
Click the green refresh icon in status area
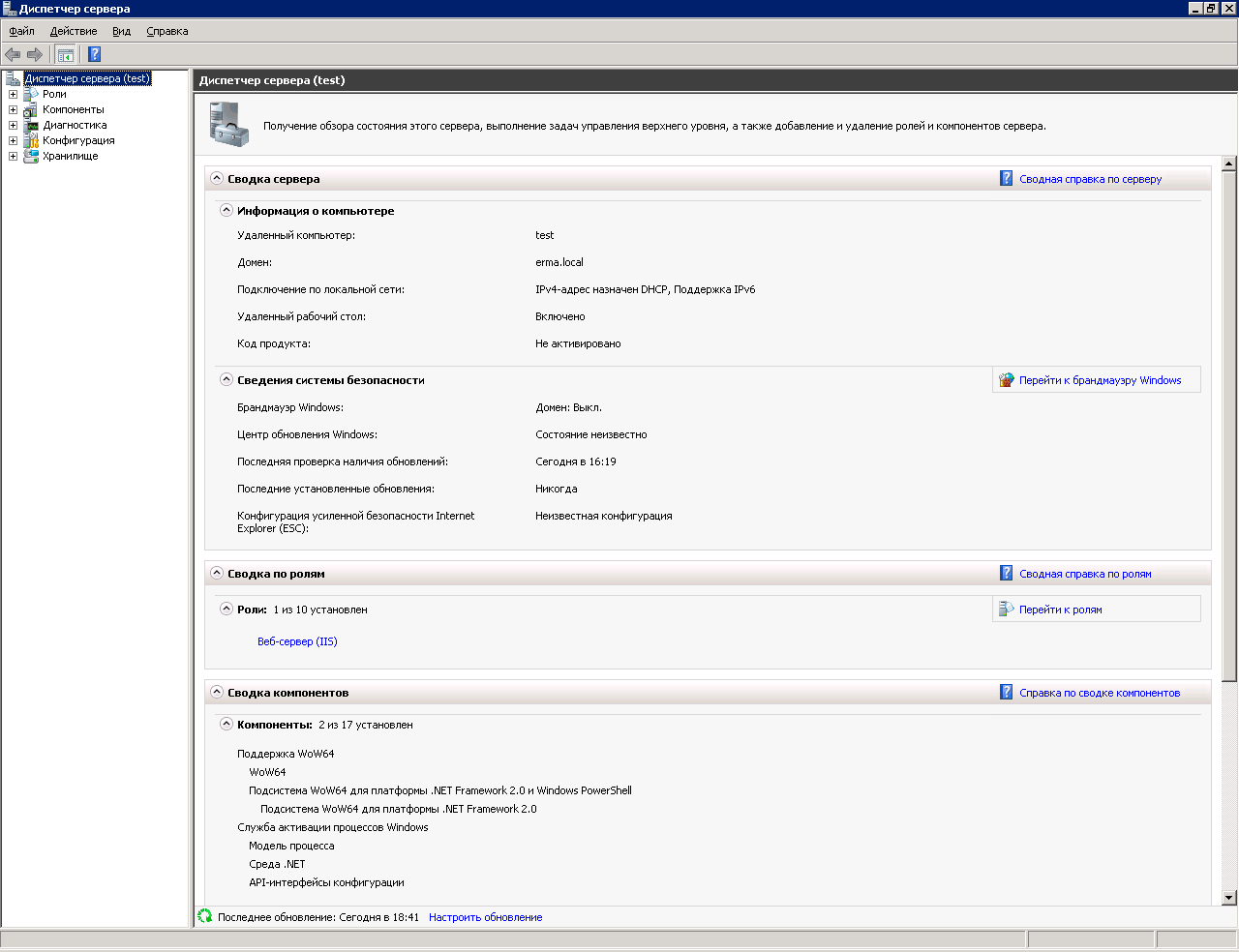pos(205,915)
